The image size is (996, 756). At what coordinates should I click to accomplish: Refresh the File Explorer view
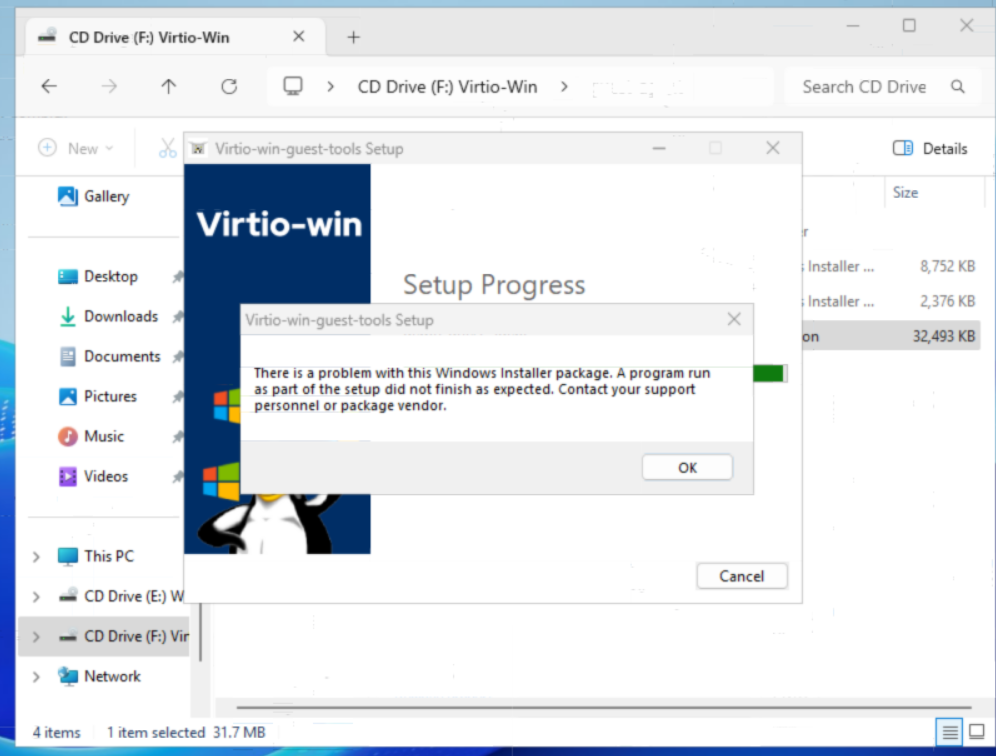229,86
